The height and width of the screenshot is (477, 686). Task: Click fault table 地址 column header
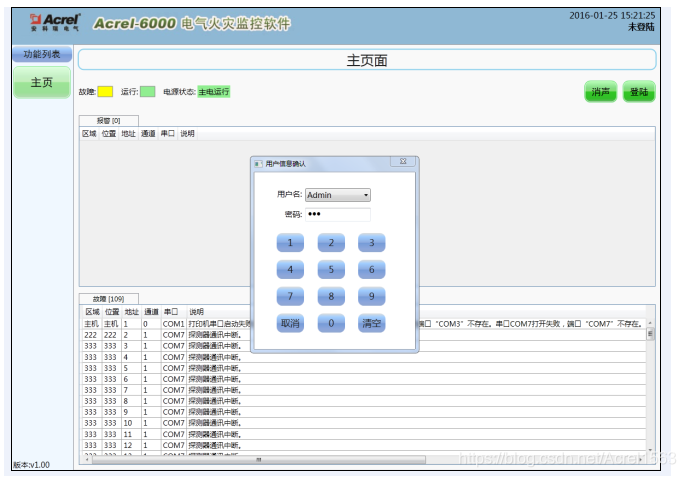[132, 312]
